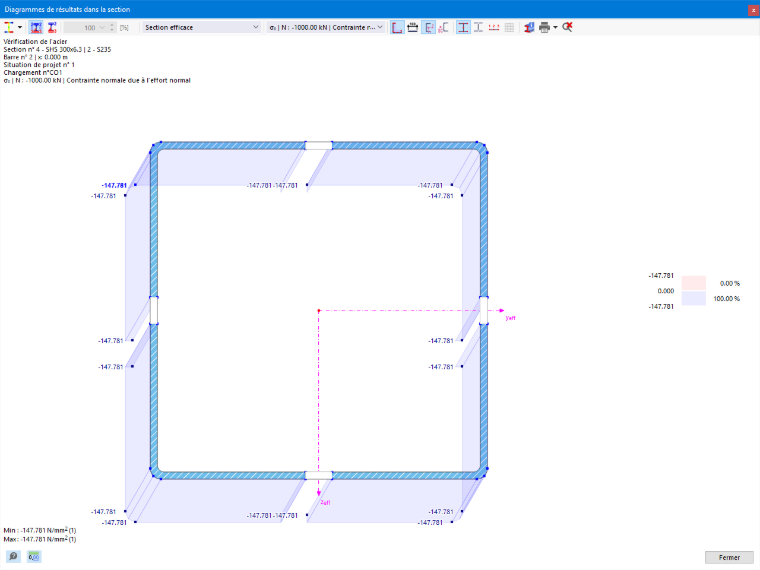
Task: Click the active blue I-beam section icon
Action: 463,28
